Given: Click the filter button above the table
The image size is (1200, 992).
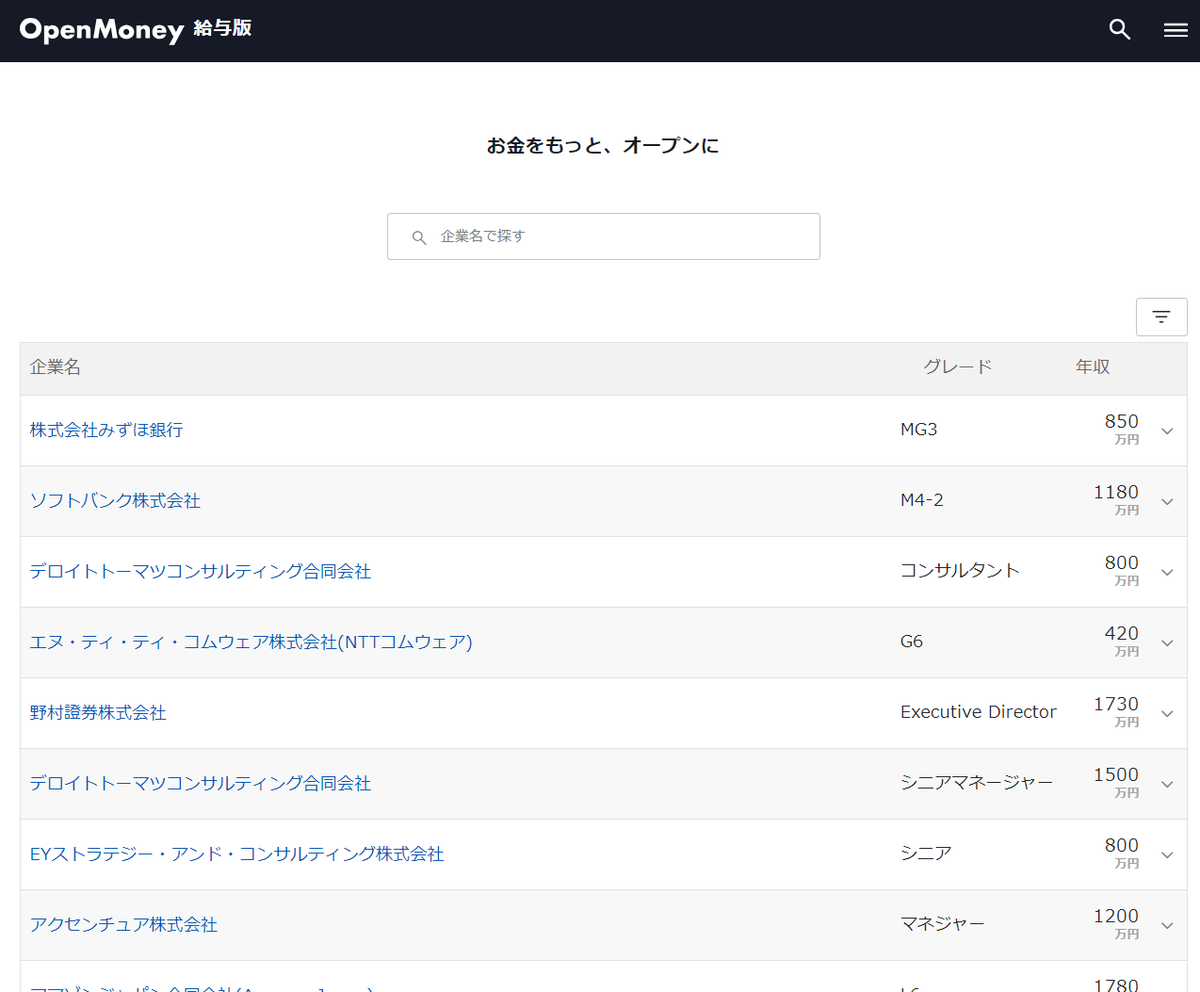Looking at the screenshot, I should point(1161,317).
